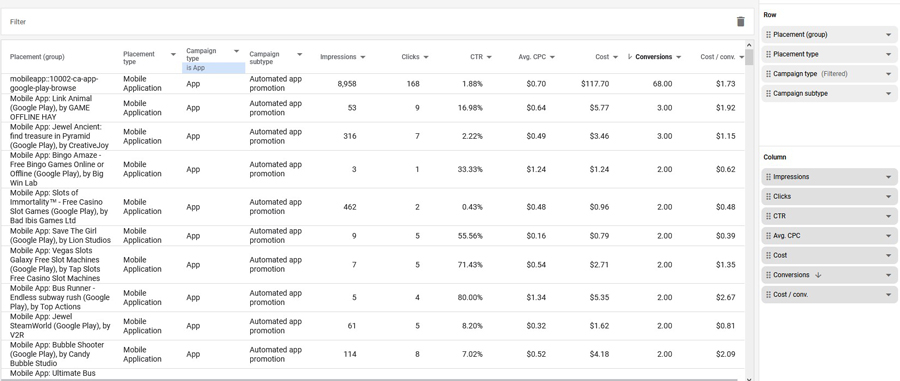Open dropdown on Placement (group) row chip
900x381 pixels.
click(888, 34)
